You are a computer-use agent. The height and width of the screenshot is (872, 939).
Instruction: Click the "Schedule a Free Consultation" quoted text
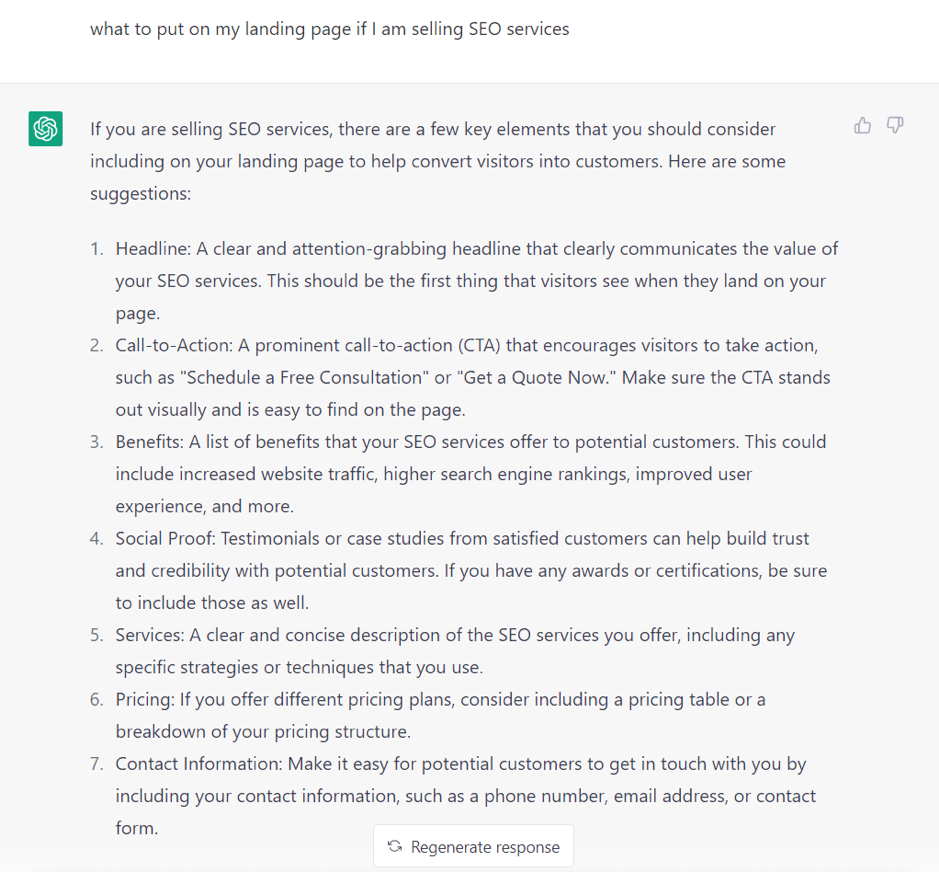point(304,377)
